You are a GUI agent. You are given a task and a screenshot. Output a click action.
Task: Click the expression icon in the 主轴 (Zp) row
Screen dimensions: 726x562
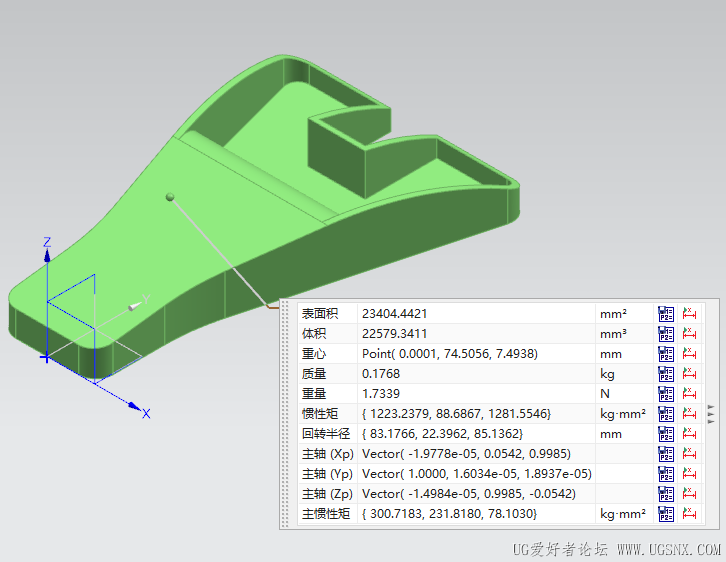(x=666, y=493)
